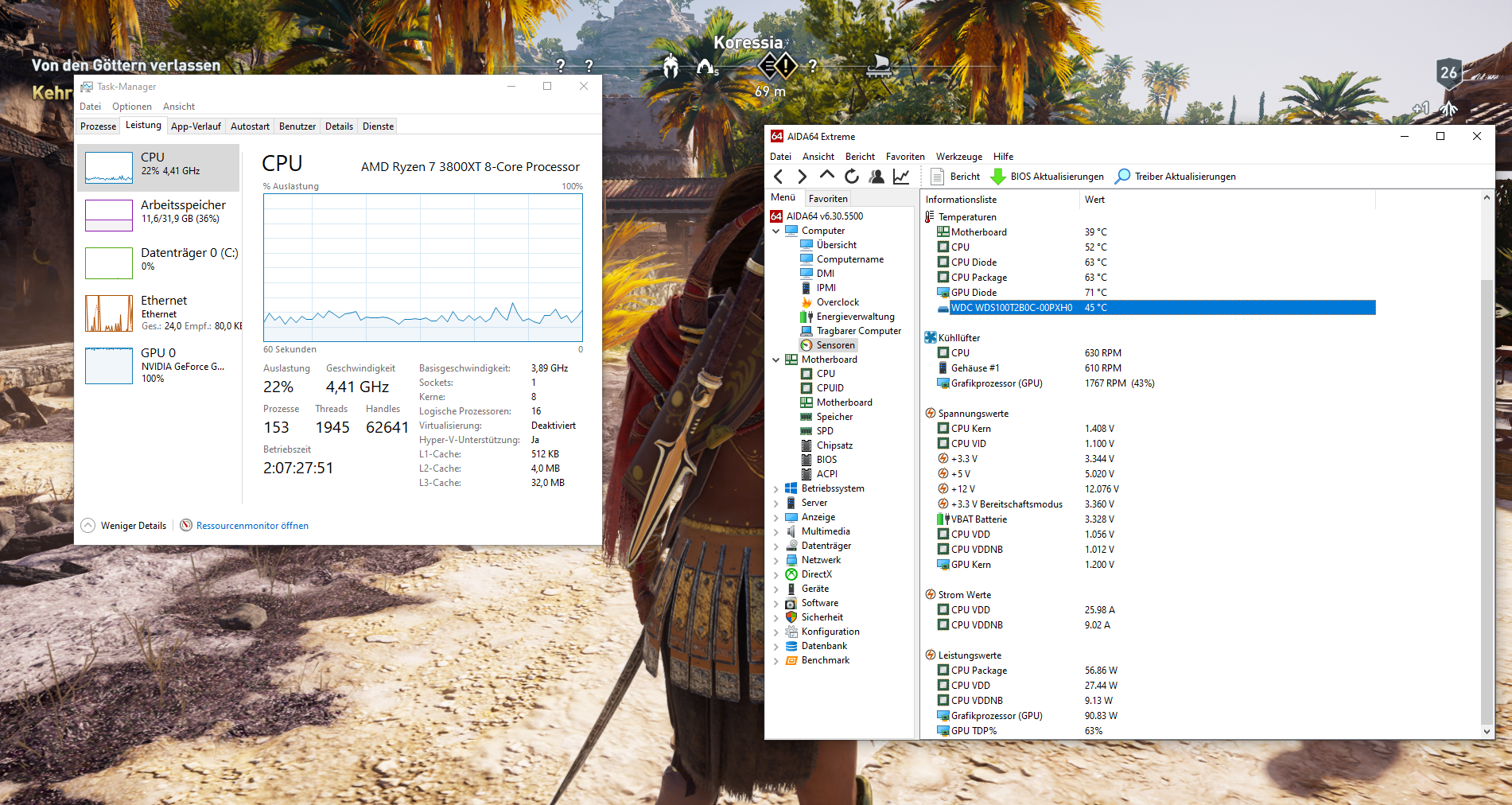This screenshot has width=1512, height=805.
Task: Switch to the Favoriten panel tab
Action: tap(828, 199)
